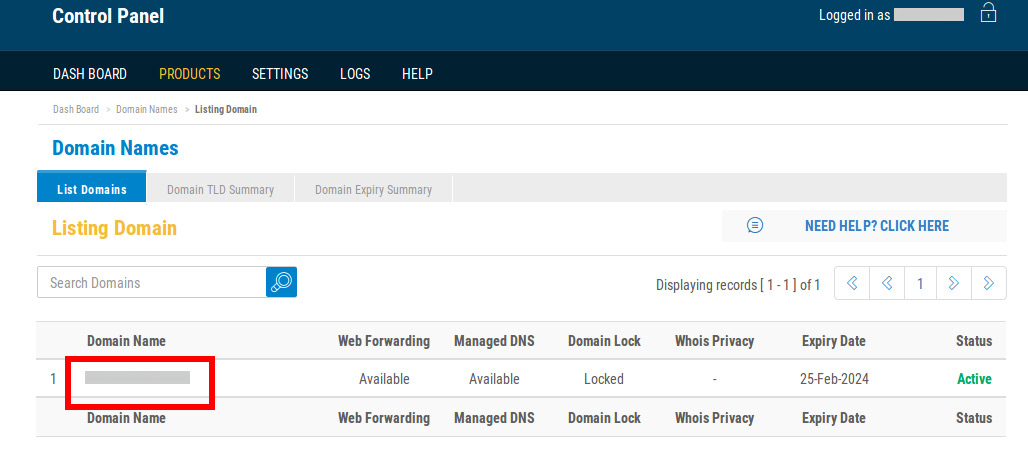This screenshot has width=1028, height=473.
Task: Click the Domain Names breadcrumb link
Action: point(146,109)
